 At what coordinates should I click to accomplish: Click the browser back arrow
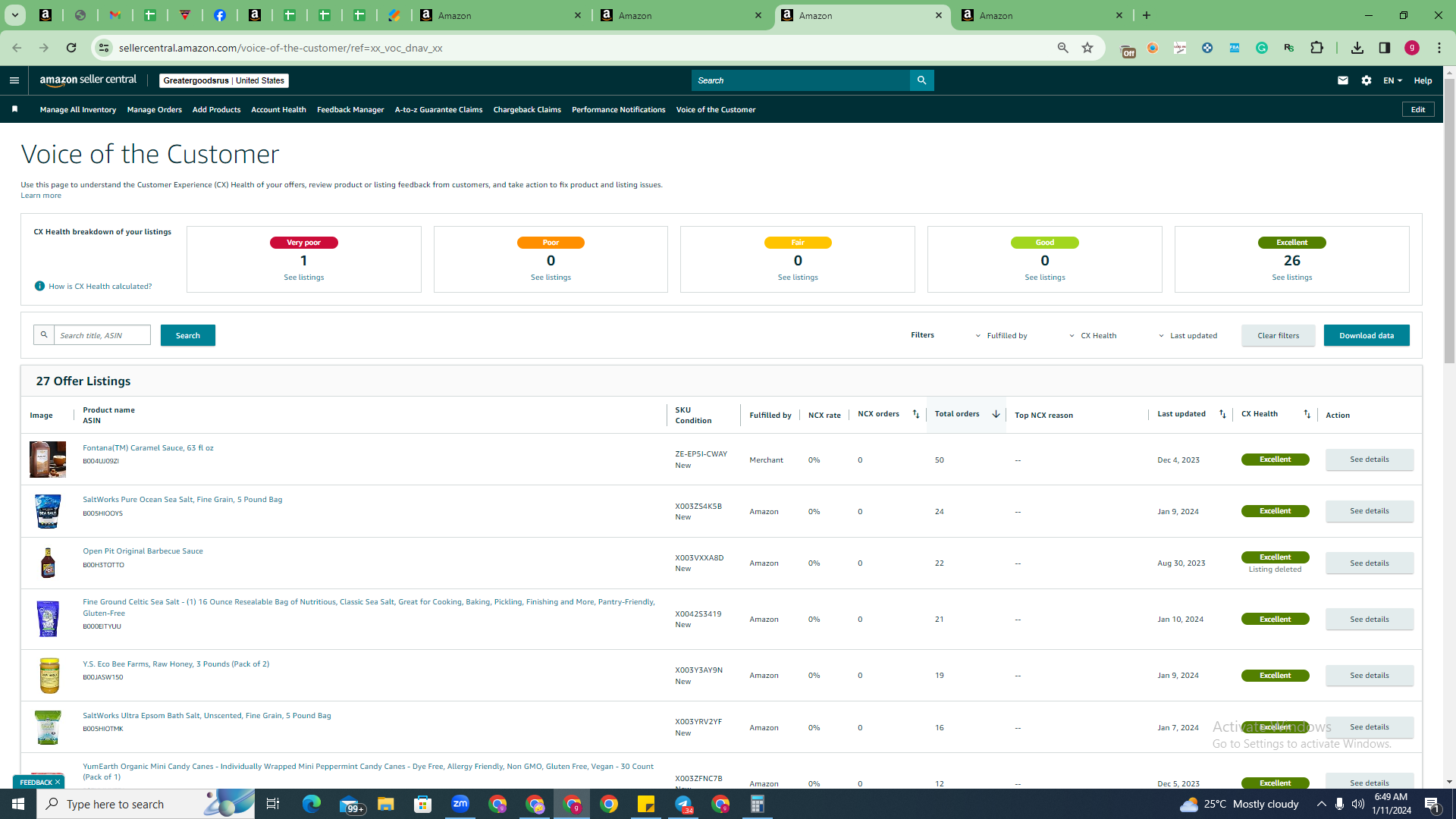point(17,48)
